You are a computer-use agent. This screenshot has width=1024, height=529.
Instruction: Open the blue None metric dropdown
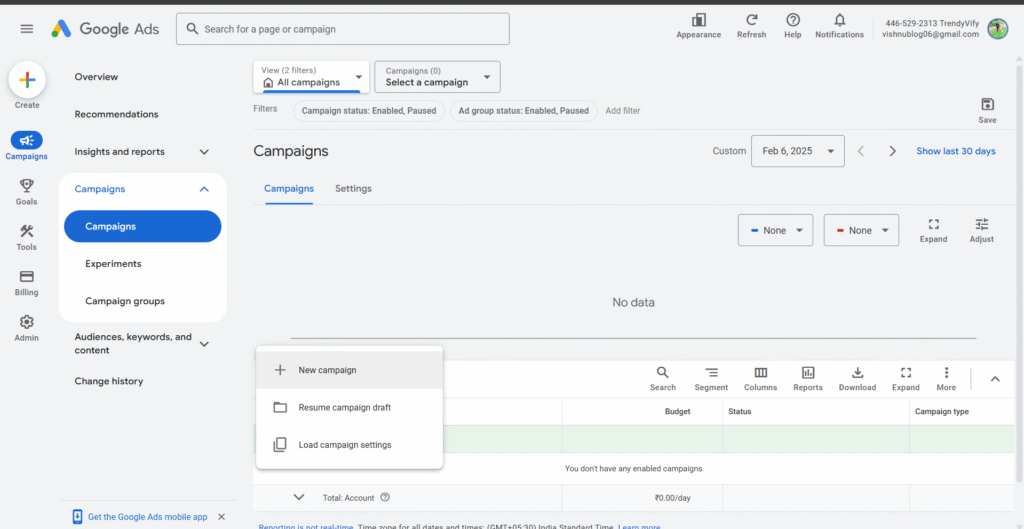[x=775, y=231]
